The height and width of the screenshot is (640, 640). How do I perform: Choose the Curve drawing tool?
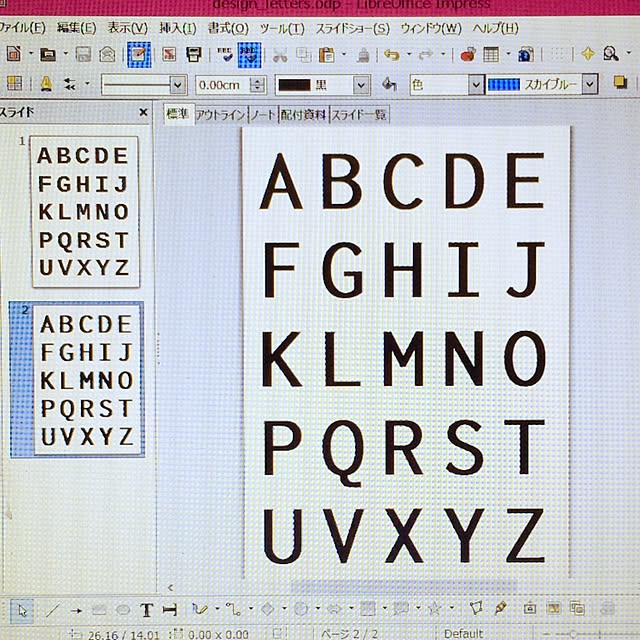tap(199, 609)
